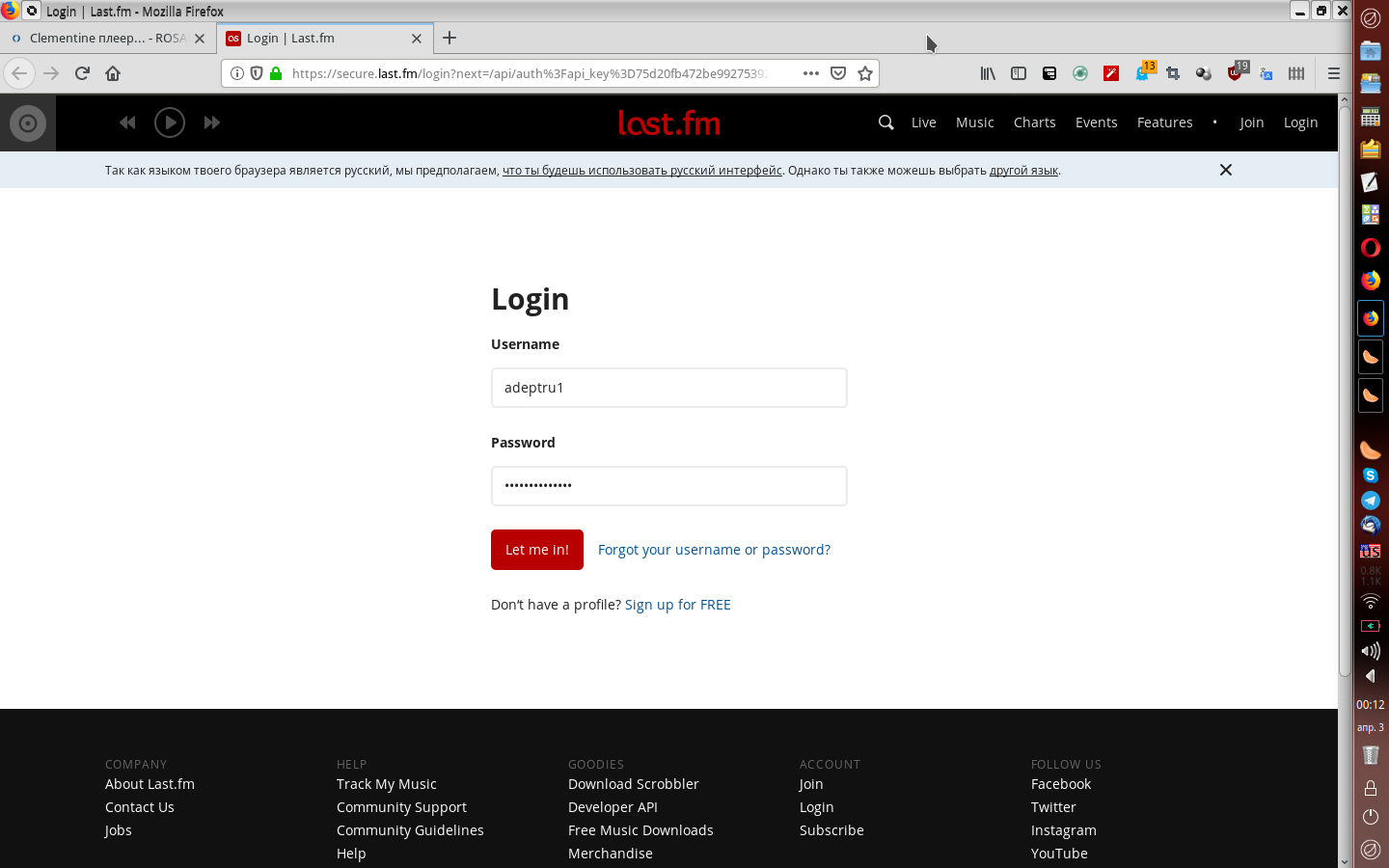This screenshot has width=1389, height=868.
Task: Reload the current page
Action: click(82, 73)
